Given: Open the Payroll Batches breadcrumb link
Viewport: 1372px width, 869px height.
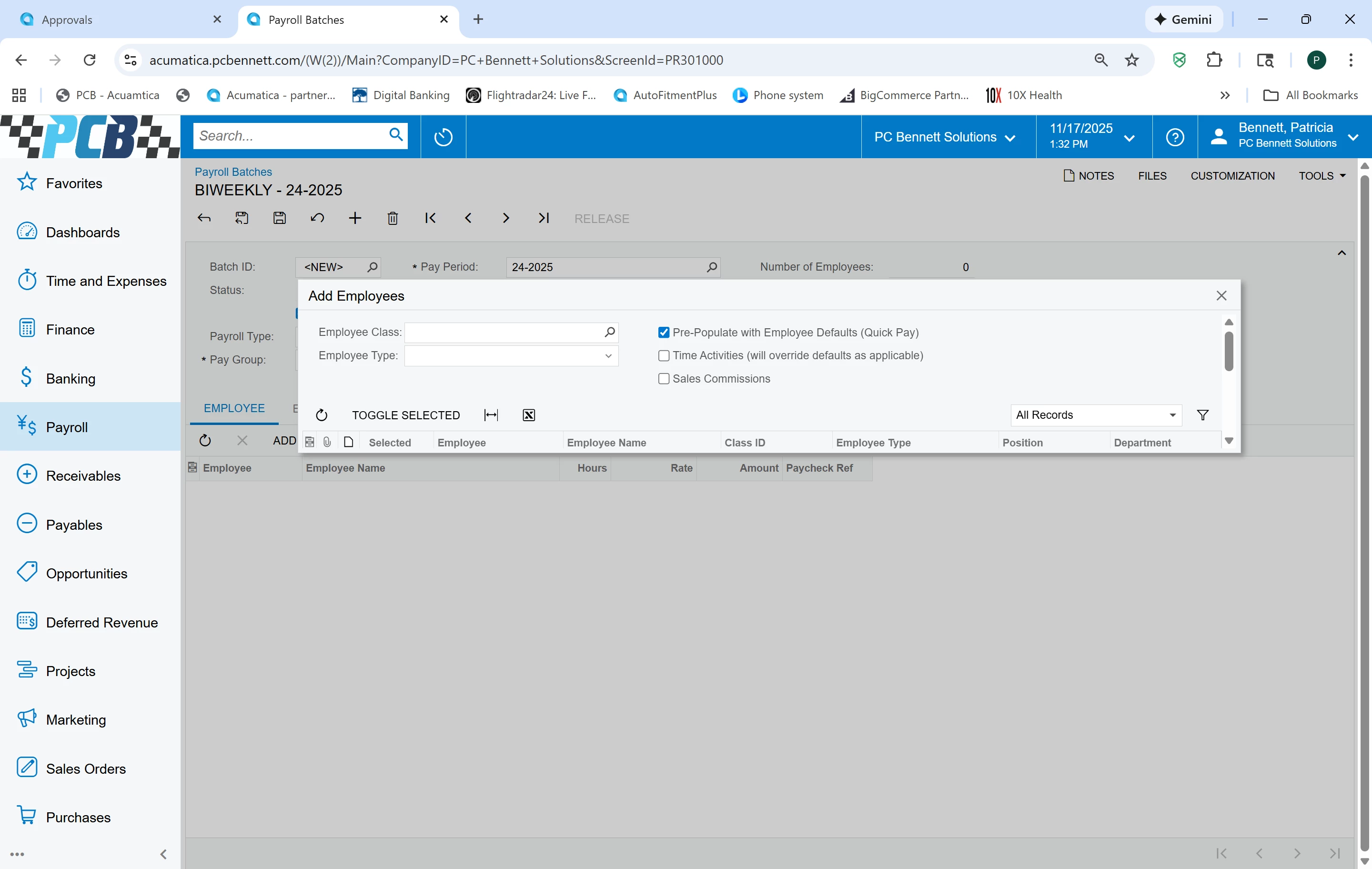Looking at the screenshot, I should pos(233,172).
